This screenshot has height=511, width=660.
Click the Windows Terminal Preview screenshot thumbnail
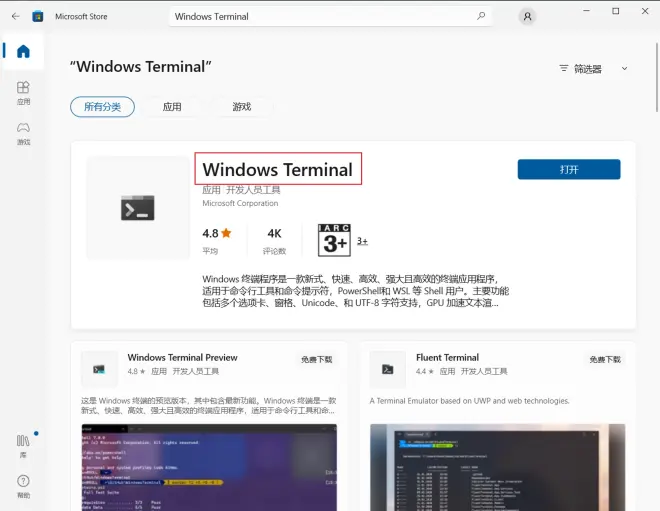[x=209, y=467]
